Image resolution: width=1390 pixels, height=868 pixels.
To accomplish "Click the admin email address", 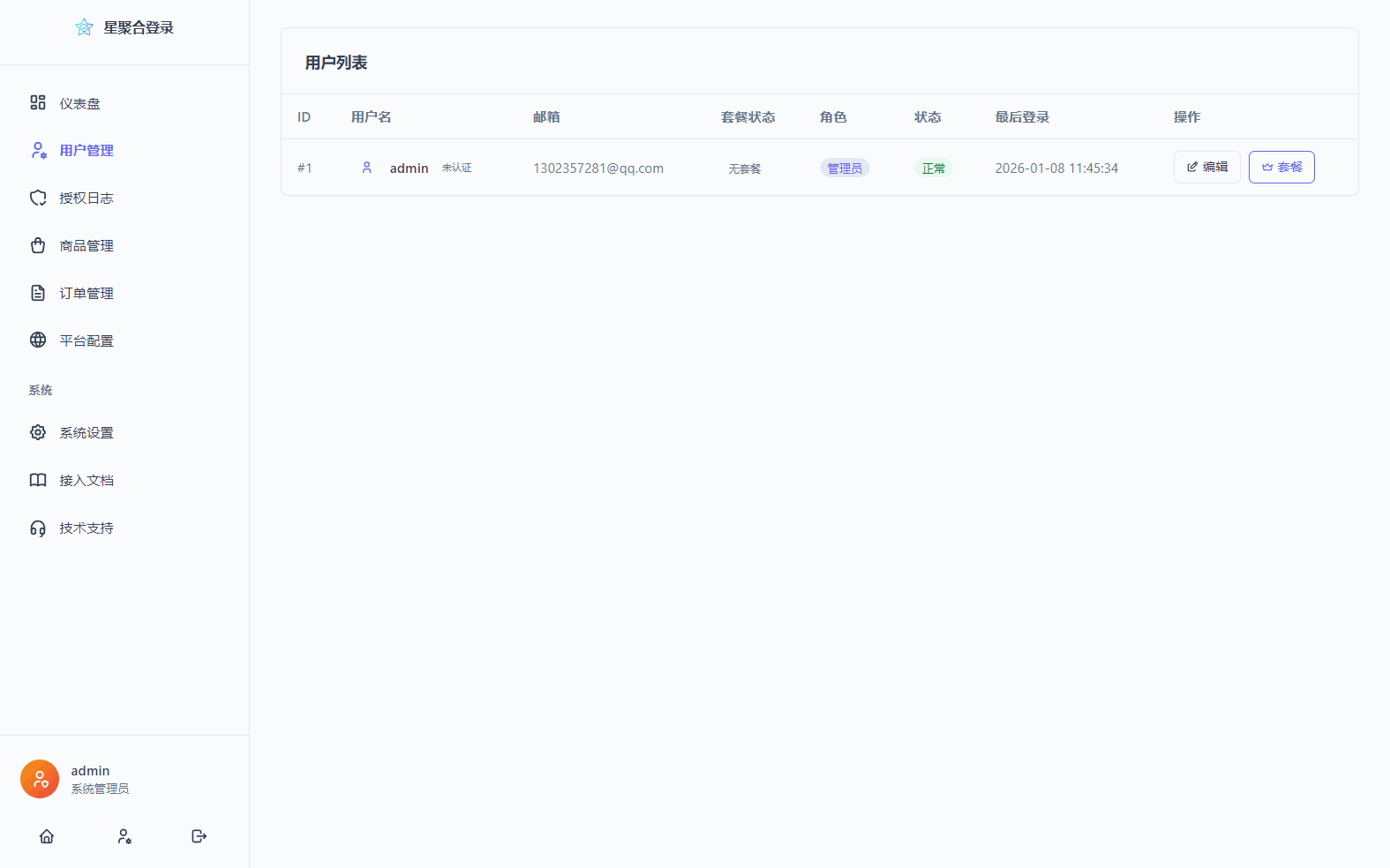I will (x=598, y=168).
